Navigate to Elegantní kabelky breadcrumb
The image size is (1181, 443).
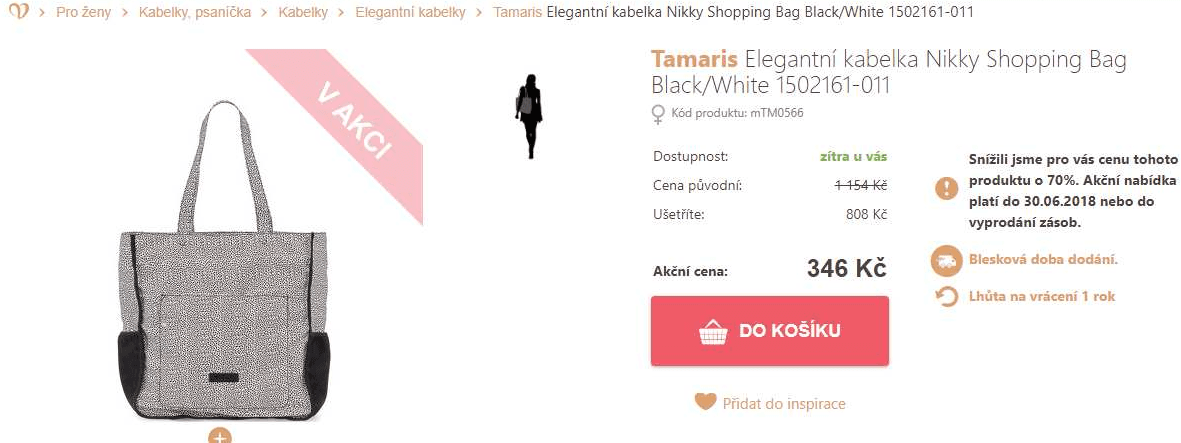pos(410,13)
